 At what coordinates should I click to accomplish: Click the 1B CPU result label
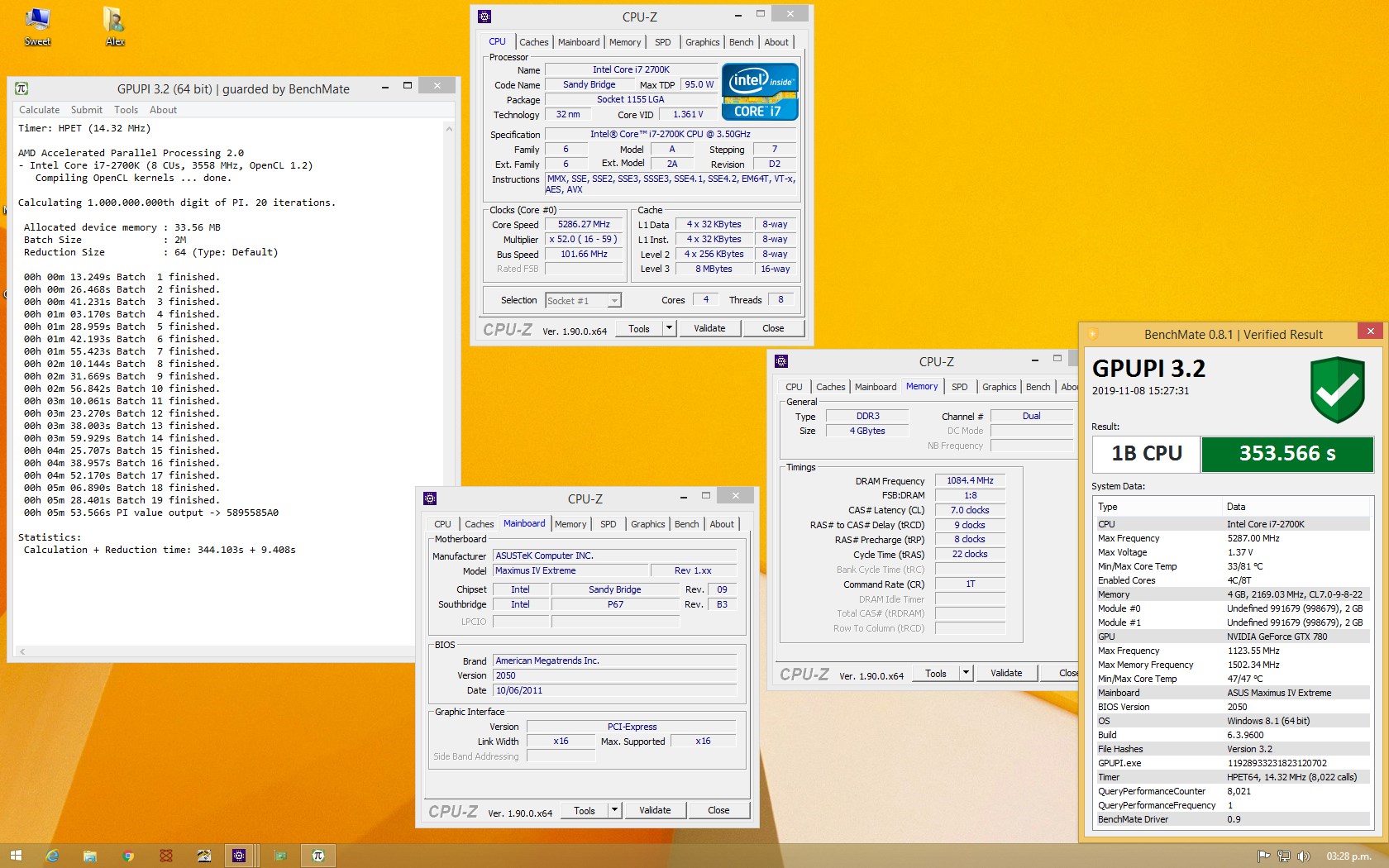[1147, 454]
